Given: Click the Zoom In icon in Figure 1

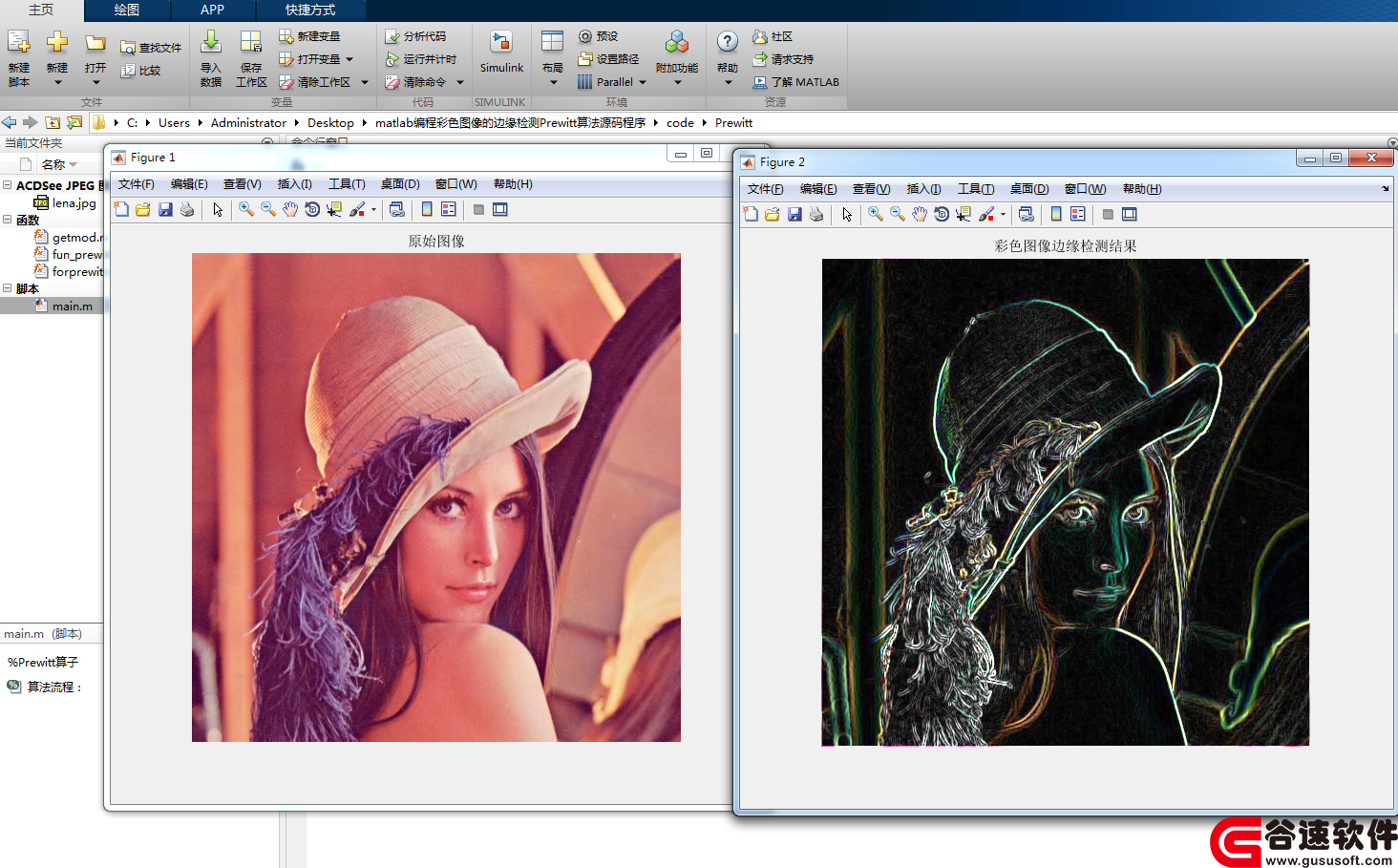Looking at the screenshot, I should (x=246, y=209).
